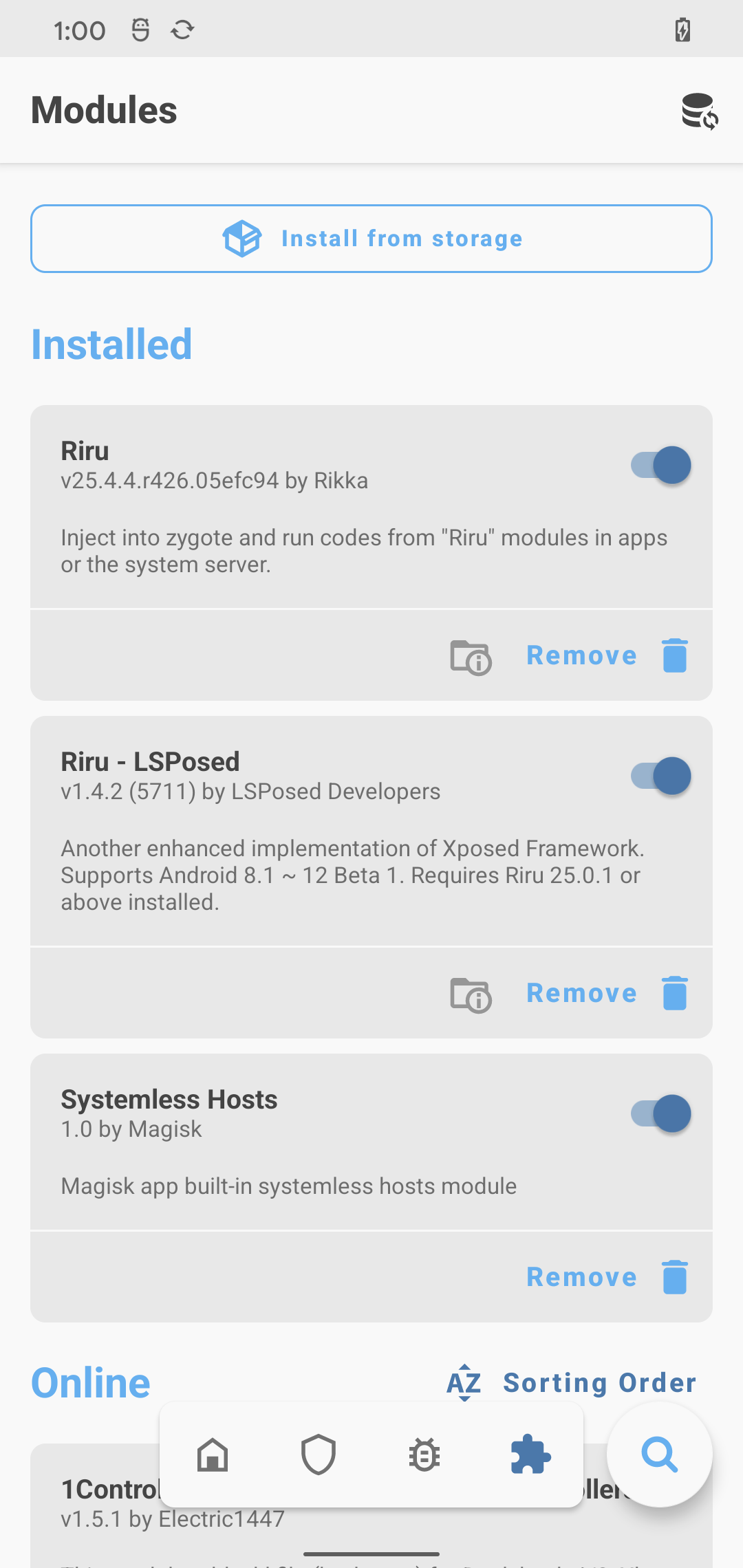Screen dimensions: 743x1568
Task: Tap Install from storage button
Action: [x=371, y=239]
